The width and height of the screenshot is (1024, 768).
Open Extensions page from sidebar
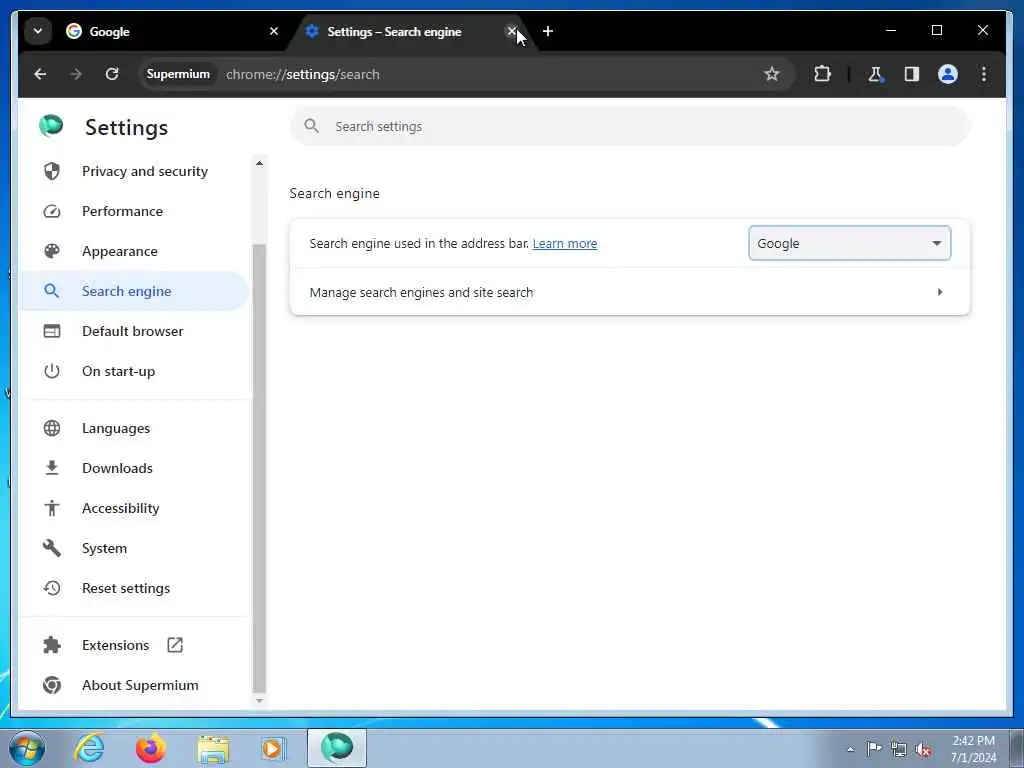(x=134, y=645)
